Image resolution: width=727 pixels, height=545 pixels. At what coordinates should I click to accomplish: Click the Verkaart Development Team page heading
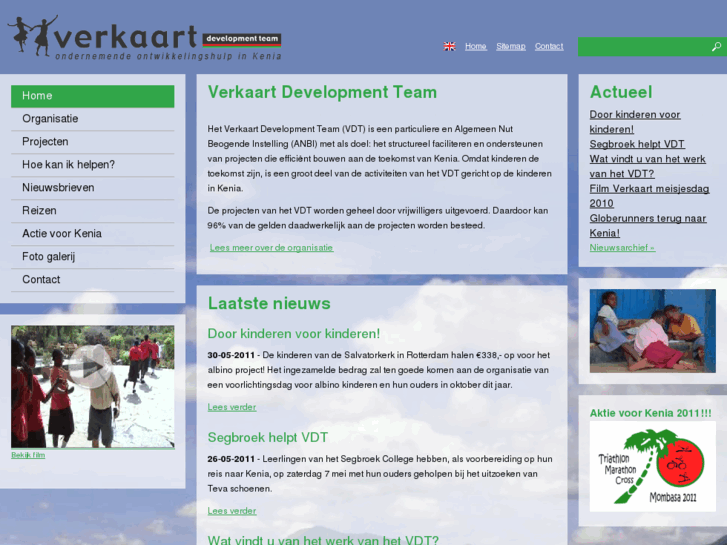pos(322,92)
